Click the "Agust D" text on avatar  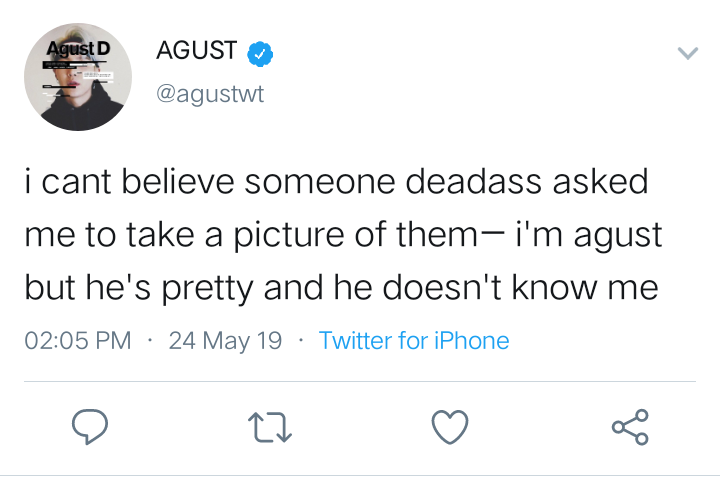(78, 49)
